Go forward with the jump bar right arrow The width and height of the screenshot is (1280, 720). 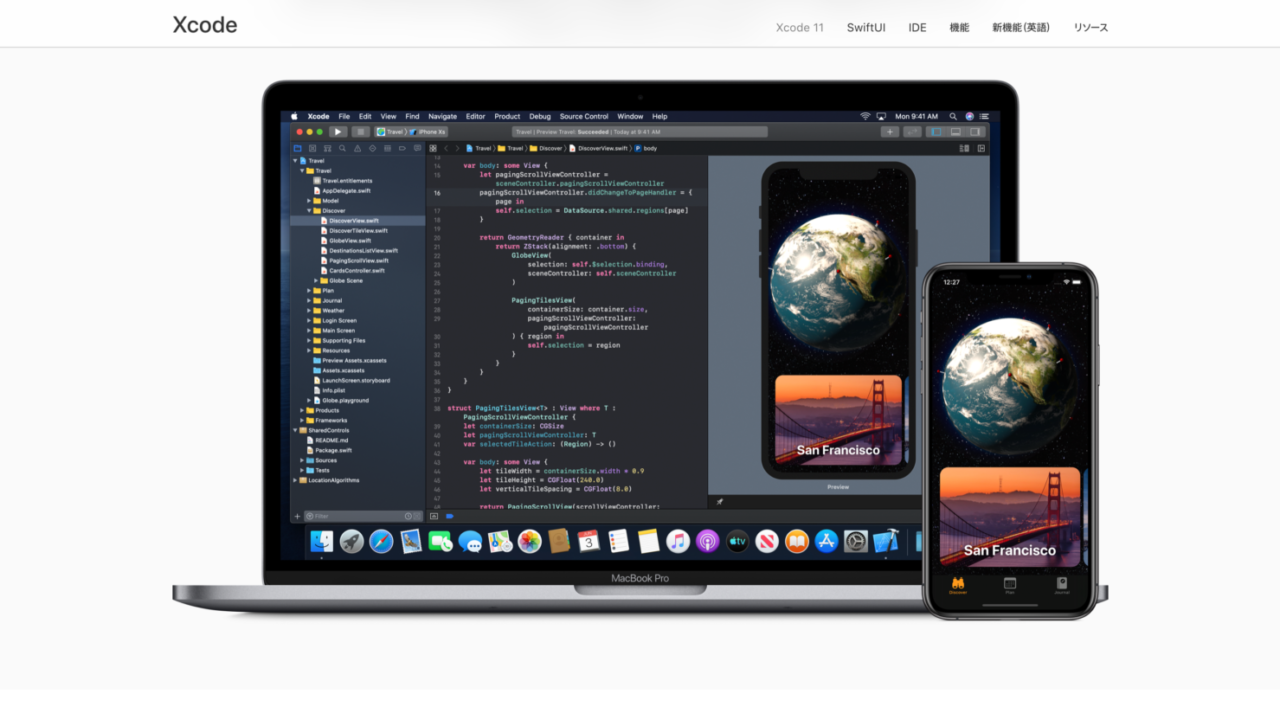(x=457, y=148)
